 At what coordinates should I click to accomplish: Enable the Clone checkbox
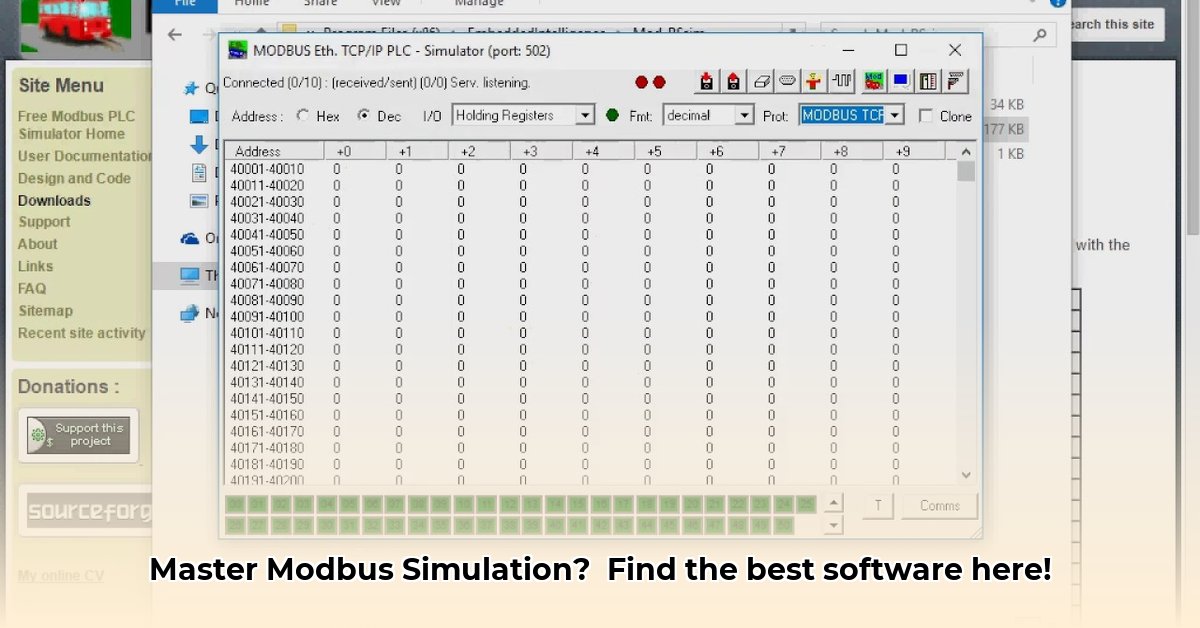[926, 116]
